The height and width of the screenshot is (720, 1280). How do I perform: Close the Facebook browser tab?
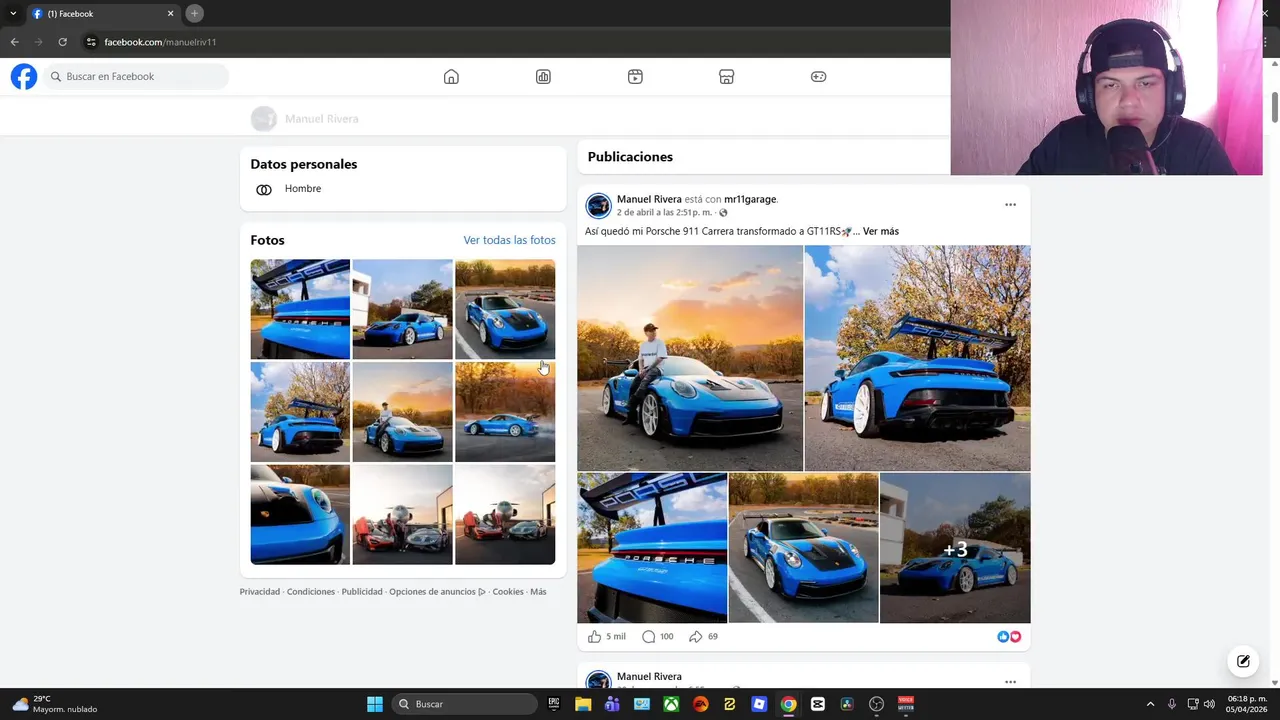(x=170, y=14)
